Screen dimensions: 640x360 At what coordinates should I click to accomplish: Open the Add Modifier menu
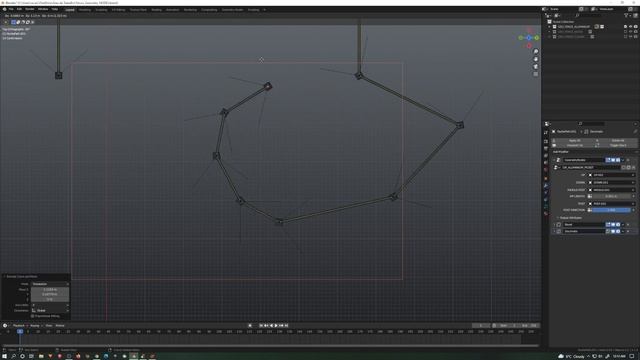tap(561, 152)
